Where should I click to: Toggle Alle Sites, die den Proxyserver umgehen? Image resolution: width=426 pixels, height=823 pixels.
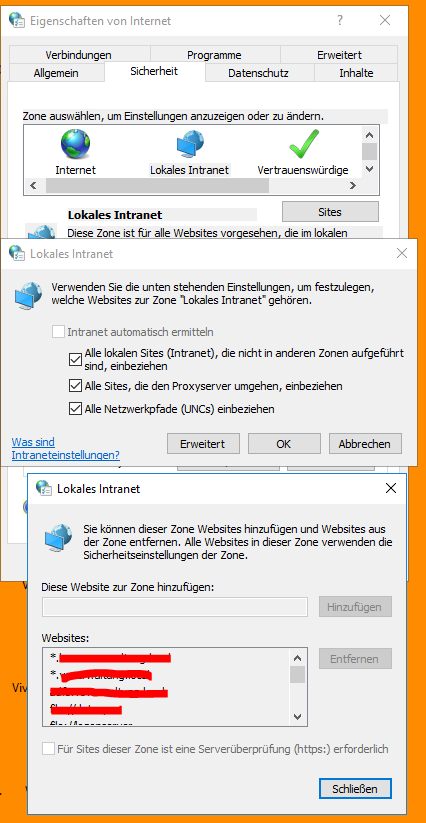tap(74, 386)
